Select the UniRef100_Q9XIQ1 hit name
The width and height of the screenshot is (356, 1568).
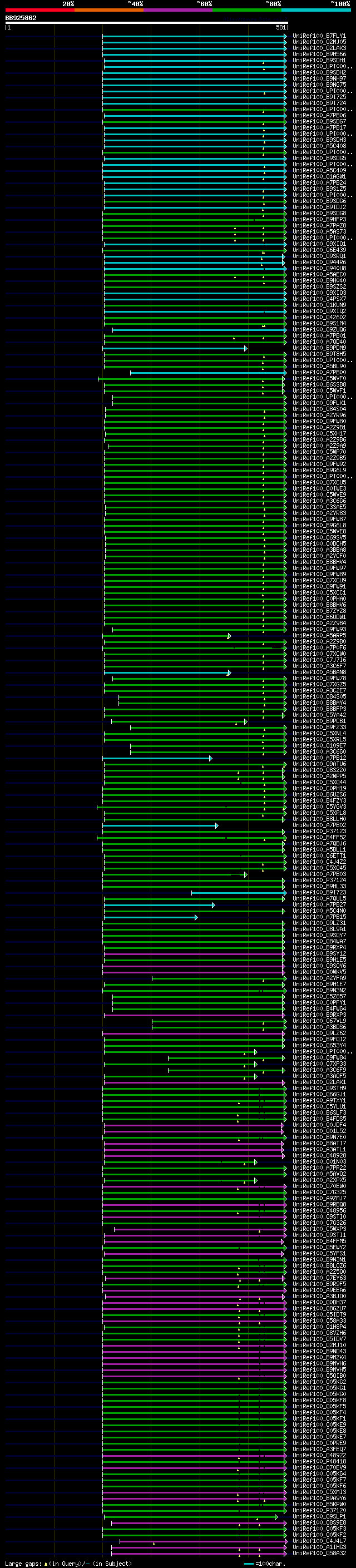point(319,244)
